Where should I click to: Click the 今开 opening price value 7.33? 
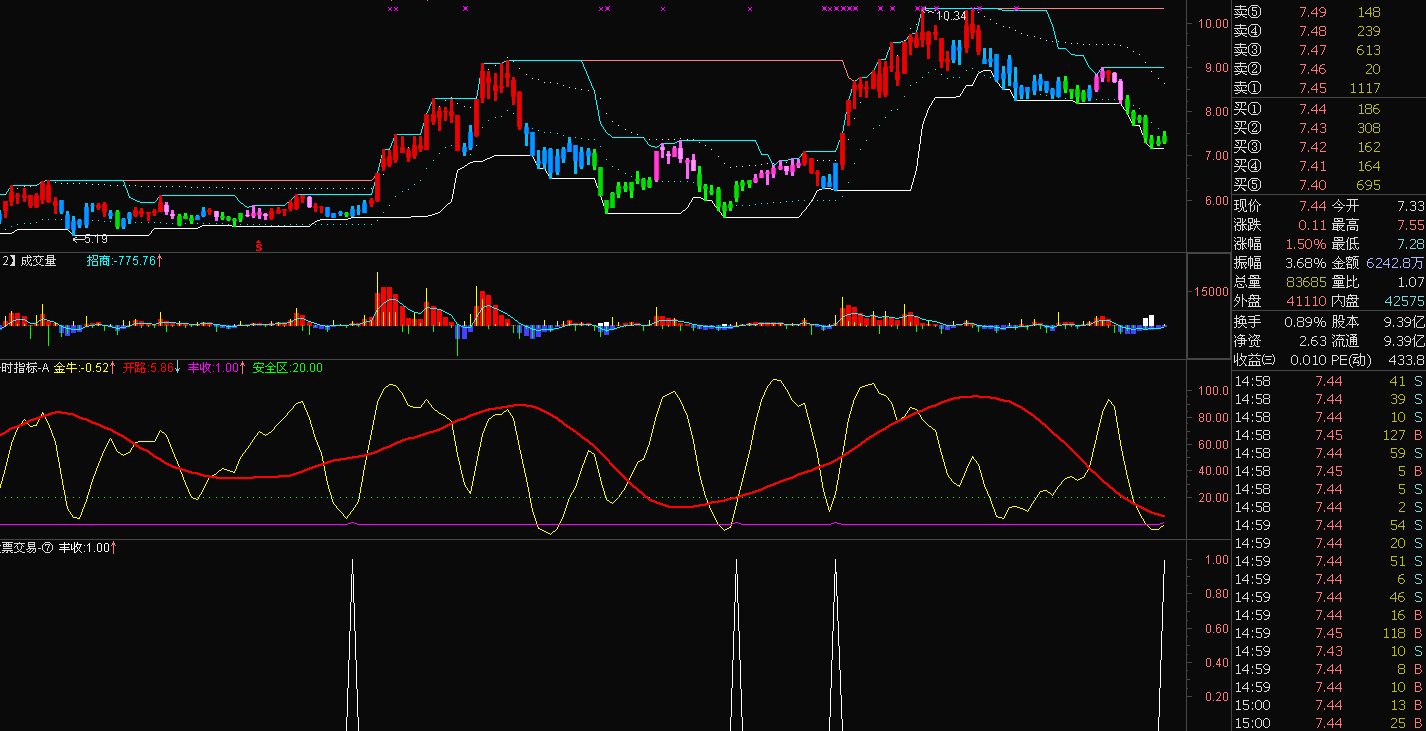pos(1409,205)
